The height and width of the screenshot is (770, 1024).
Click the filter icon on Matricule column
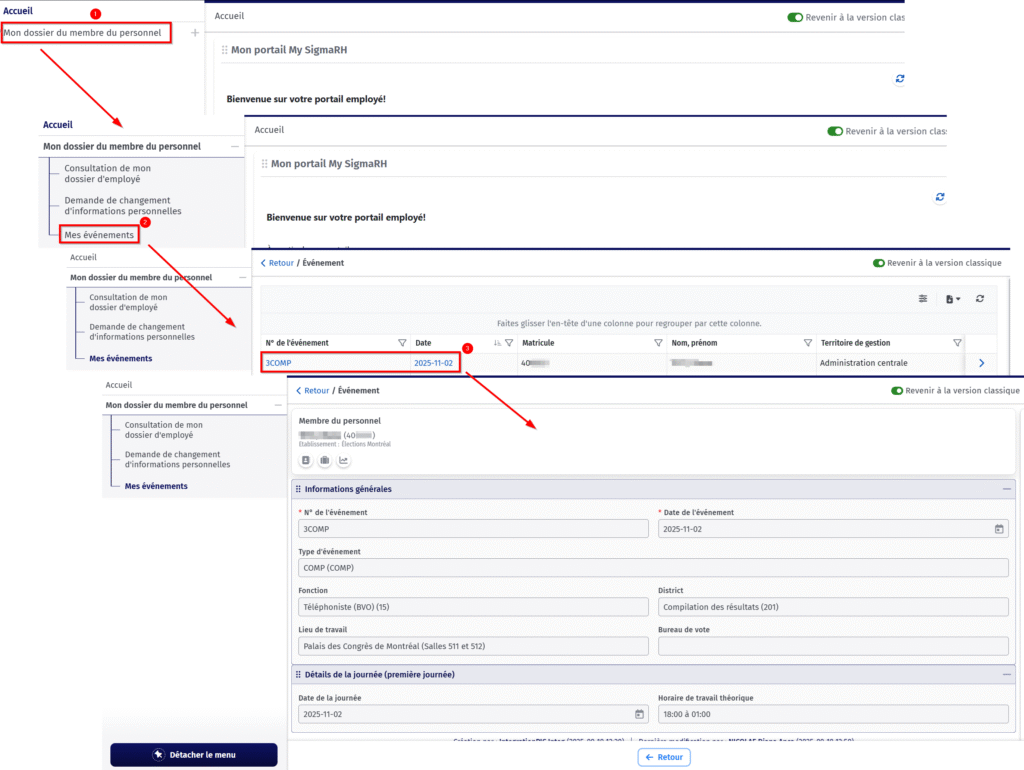658,343
